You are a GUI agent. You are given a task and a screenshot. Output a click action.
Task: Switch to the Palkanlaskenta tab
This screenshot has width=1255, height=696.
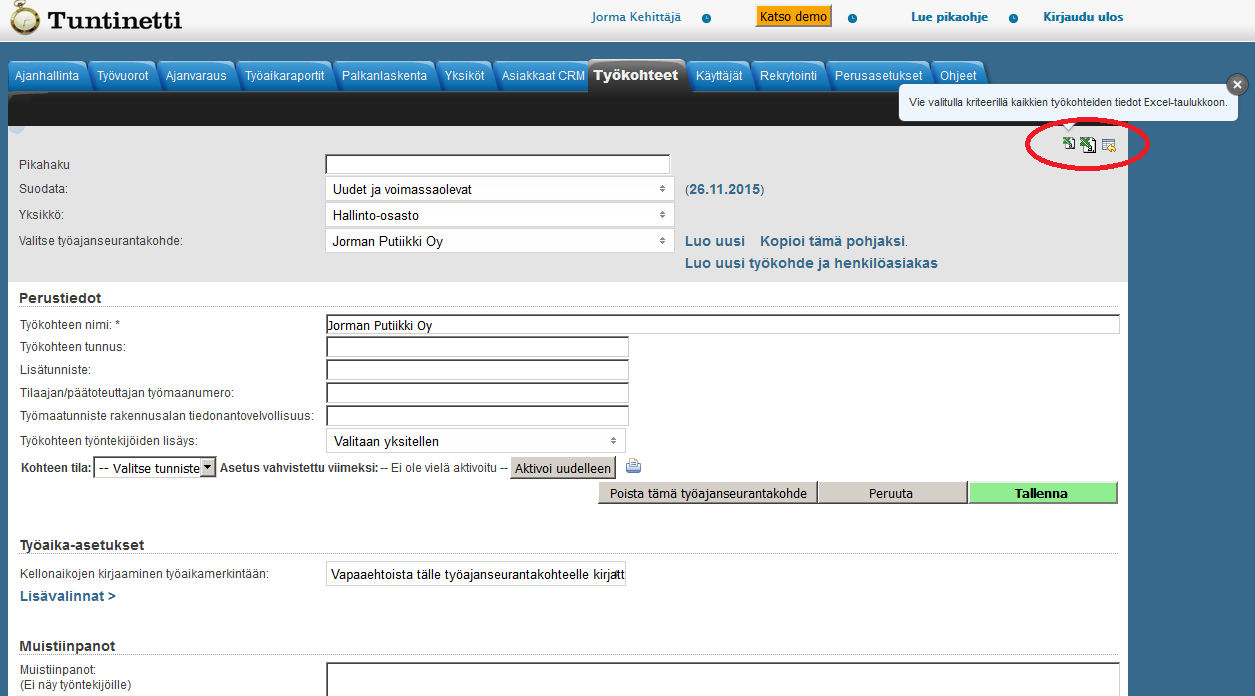pyautogui.click(x=384, y=76)
